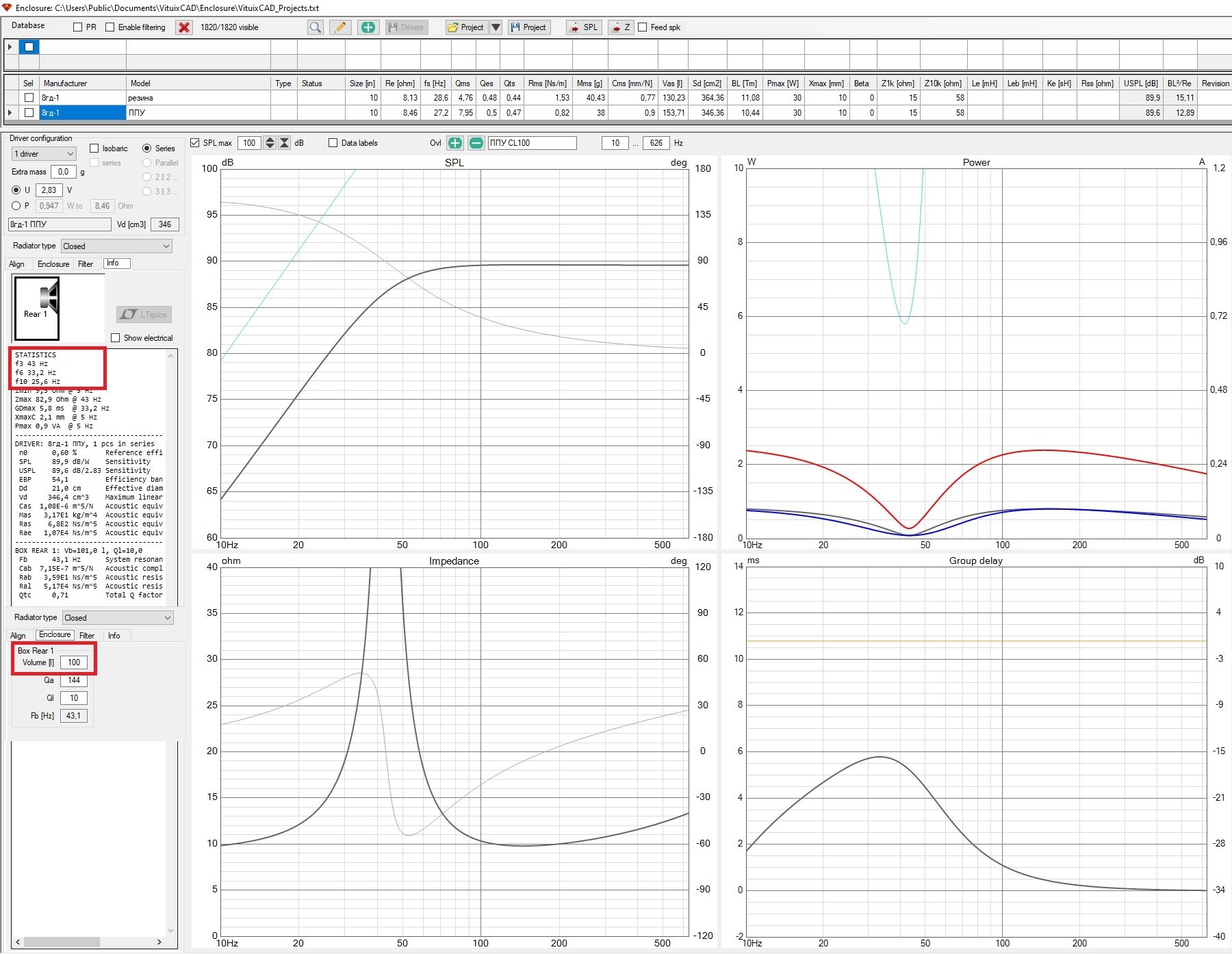Click the red X clear filter icon
This screenshot has height=954, width=1232.
coord(184,27)
